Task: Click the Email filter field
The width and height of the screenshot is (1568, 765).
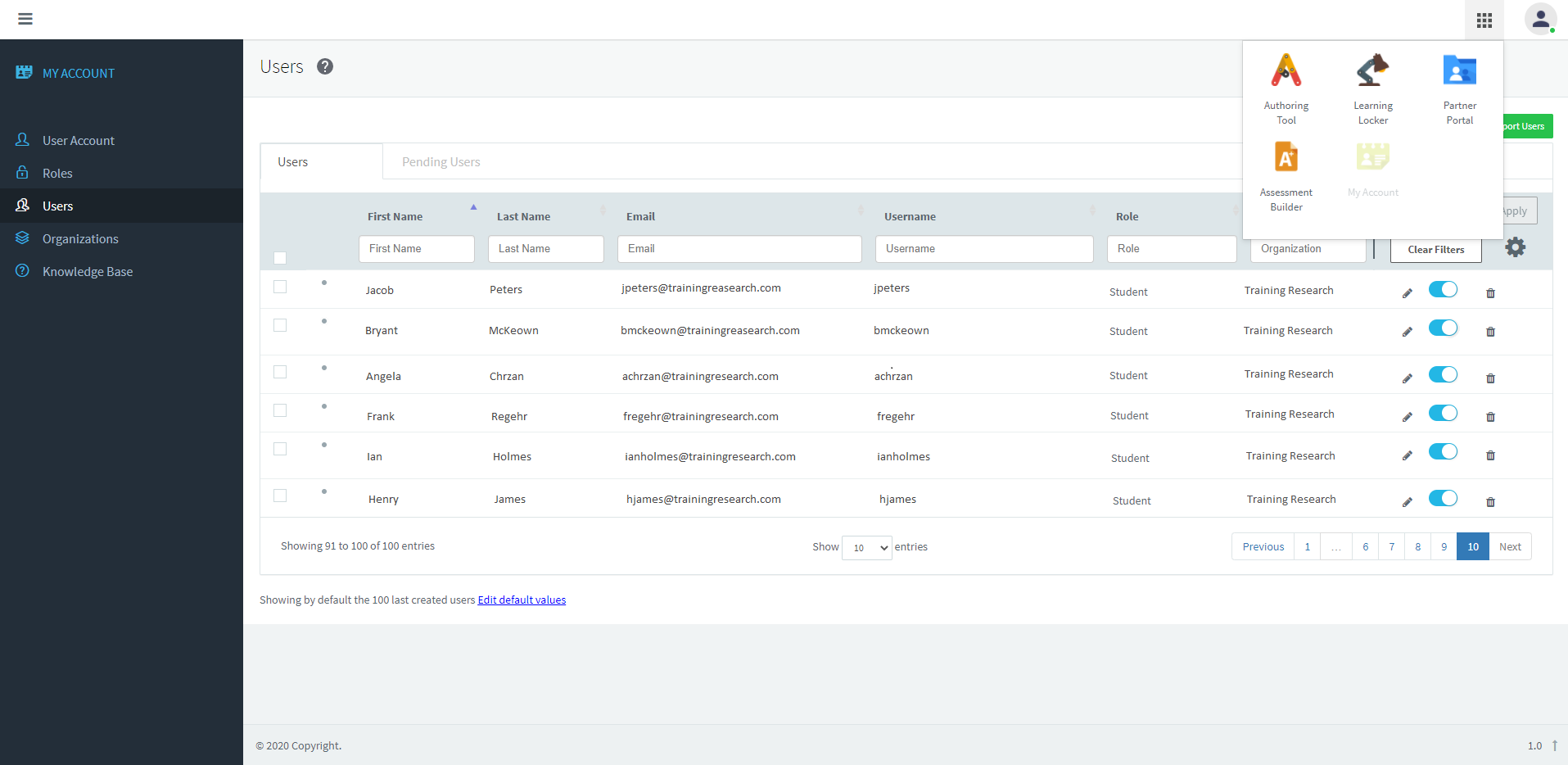Action: click(739, 249)
